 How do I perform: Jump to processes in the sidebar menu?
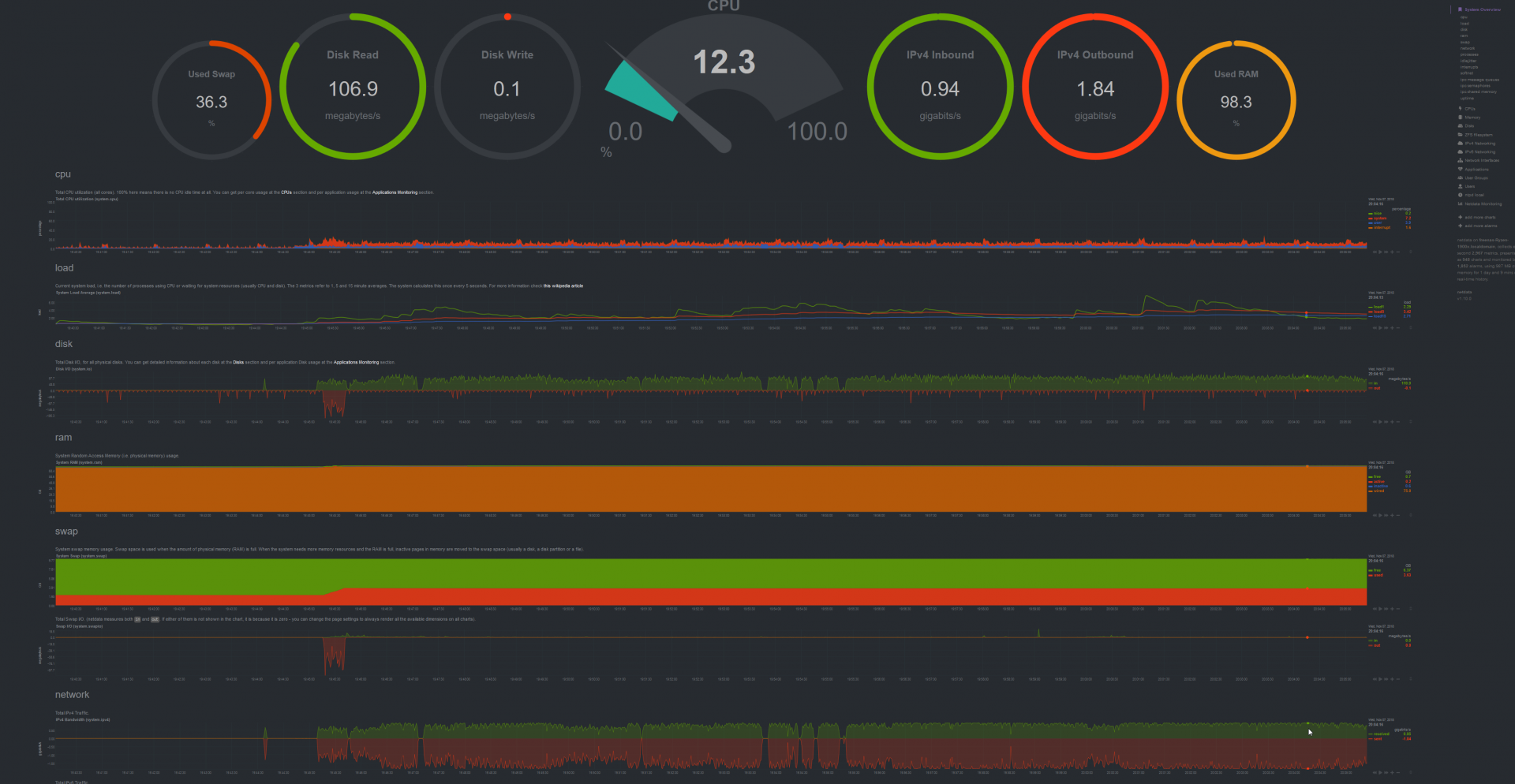(1469, 54)
